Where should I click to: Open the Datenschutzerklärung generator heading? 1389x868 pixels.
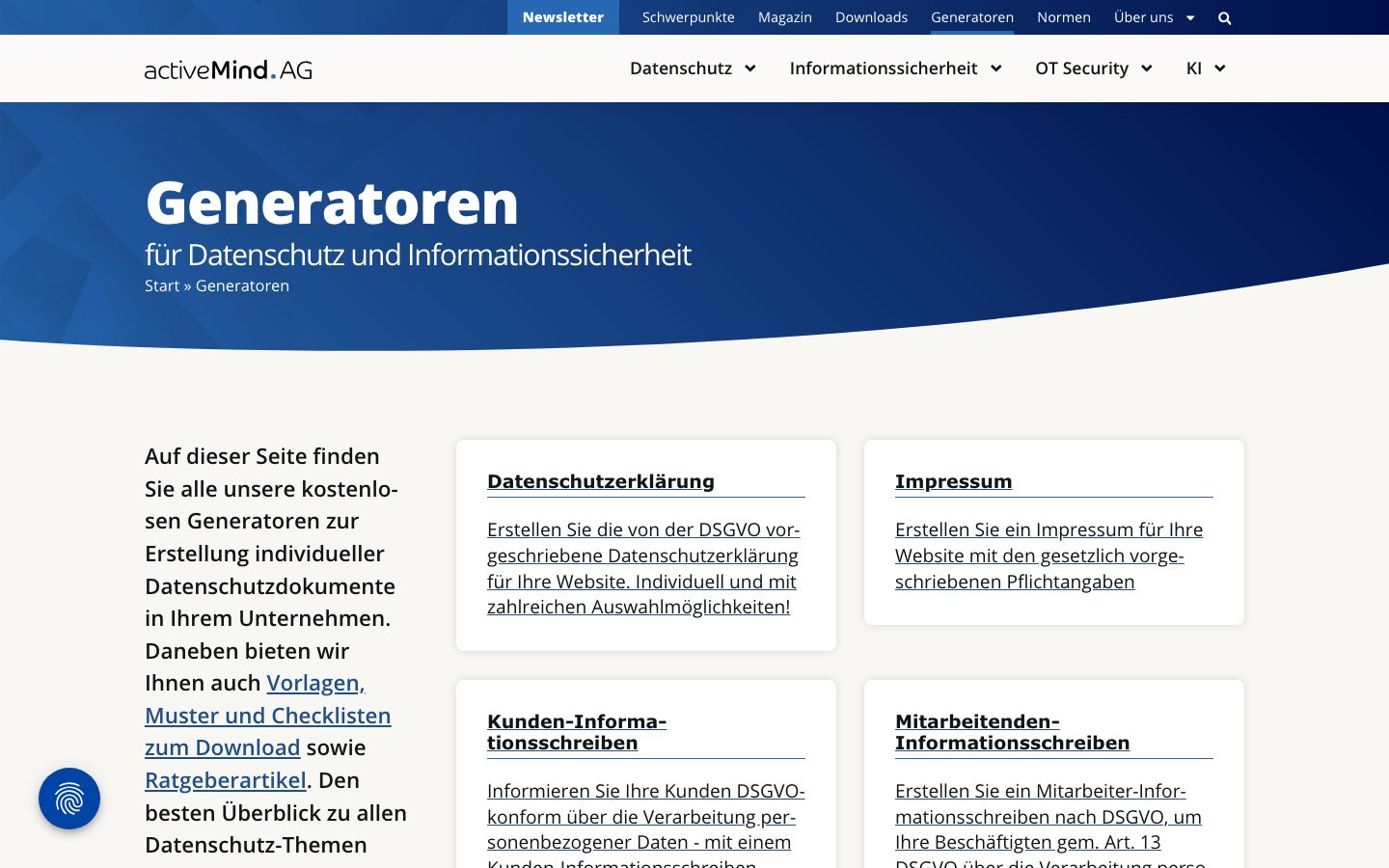point(601,481)
